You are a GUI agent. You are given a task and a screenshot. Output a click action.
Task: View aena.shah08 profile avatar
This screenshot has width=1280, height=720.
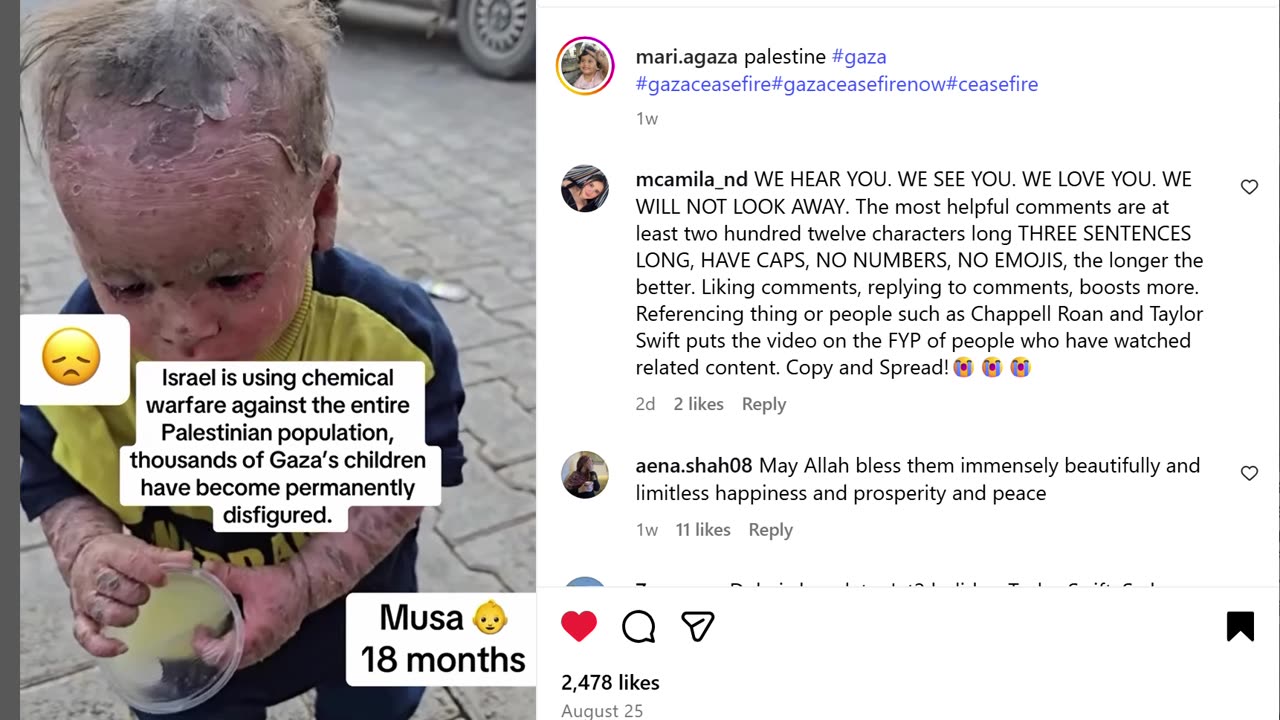pos(585,475)
